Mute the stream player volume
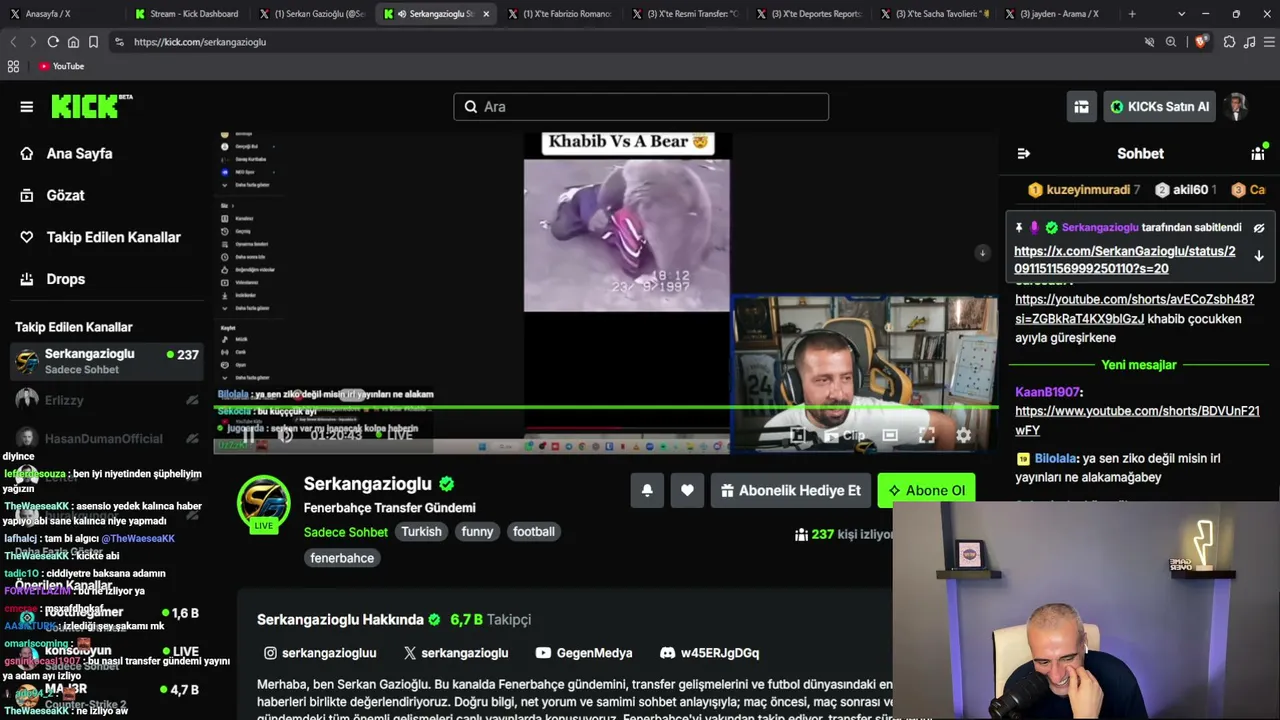 tap(285, 435)
